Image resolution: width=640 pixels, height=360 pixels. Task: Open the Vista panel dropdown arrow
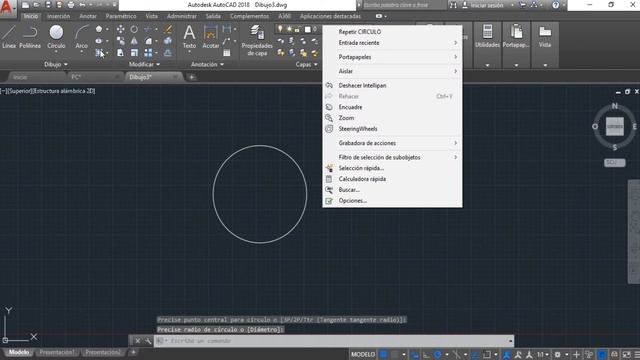545,65
